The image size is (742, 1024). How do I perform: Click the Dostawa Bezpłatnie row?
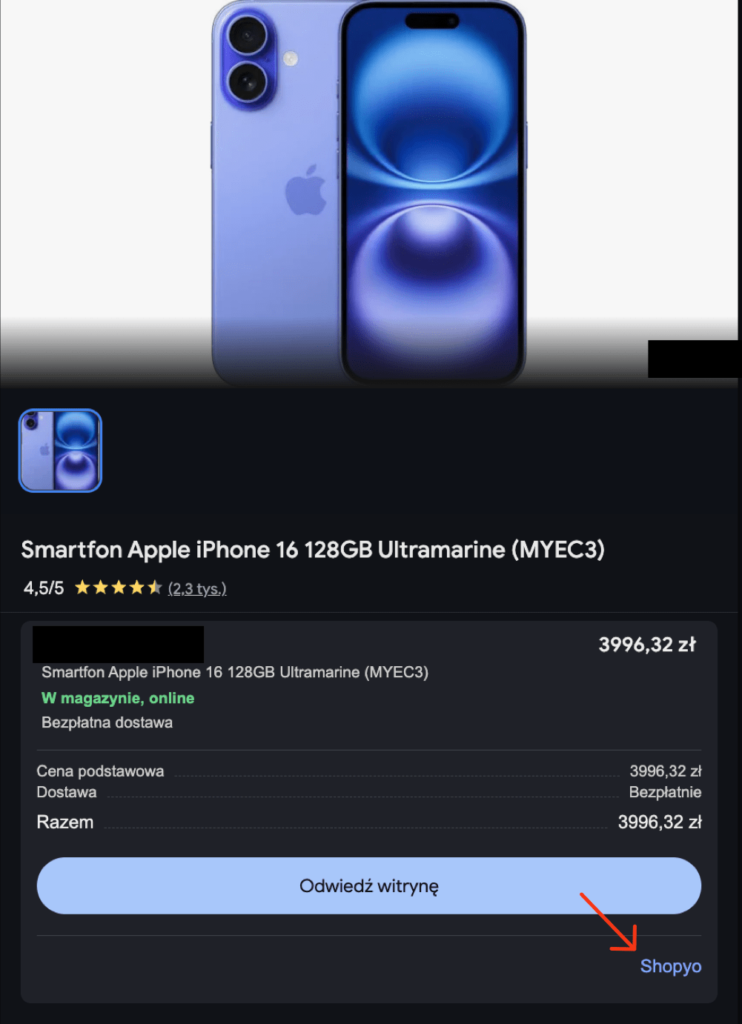369,792
